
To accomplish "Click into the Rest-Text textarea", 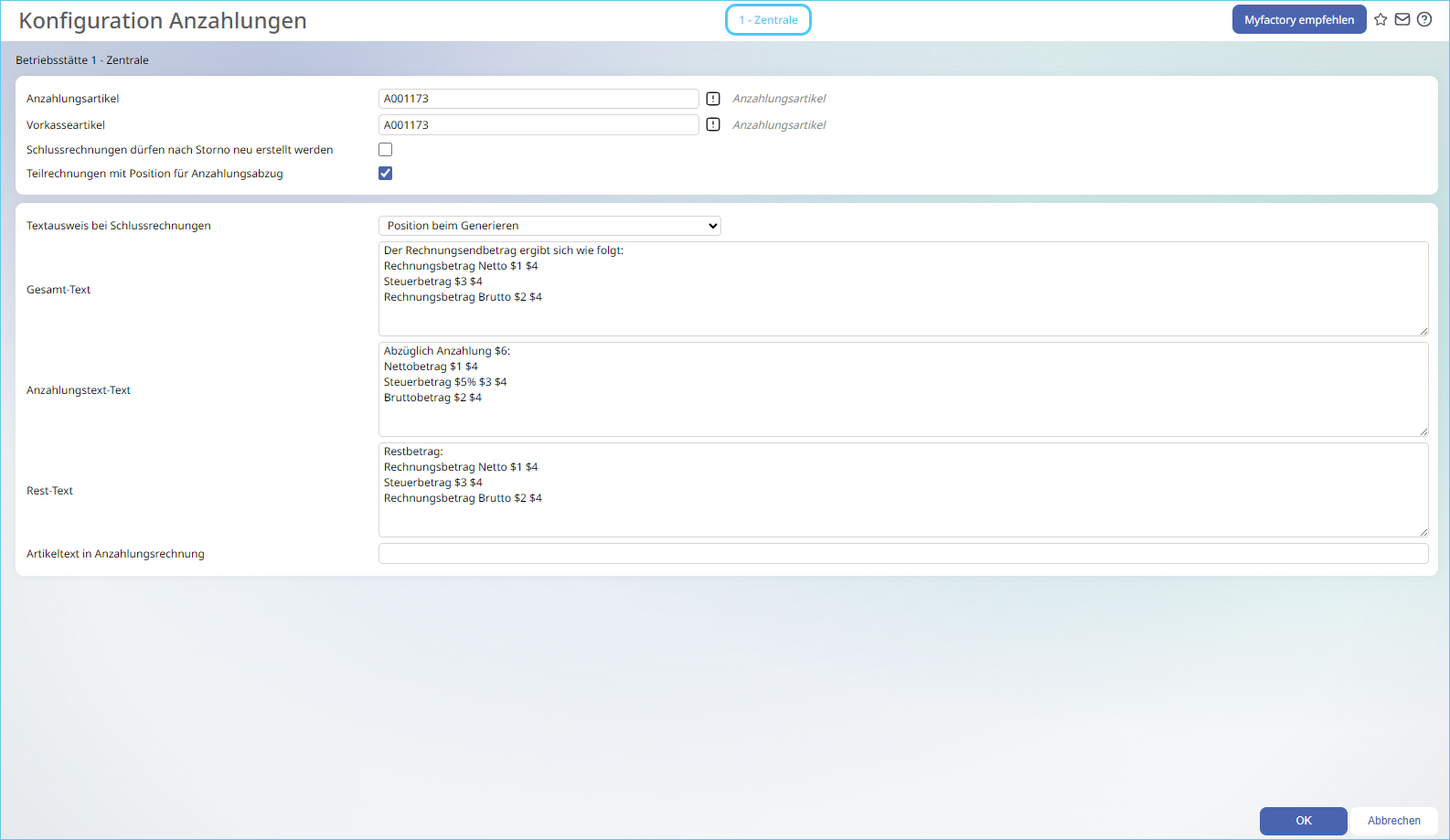I will pyautogui.click(x=903, y=490).
